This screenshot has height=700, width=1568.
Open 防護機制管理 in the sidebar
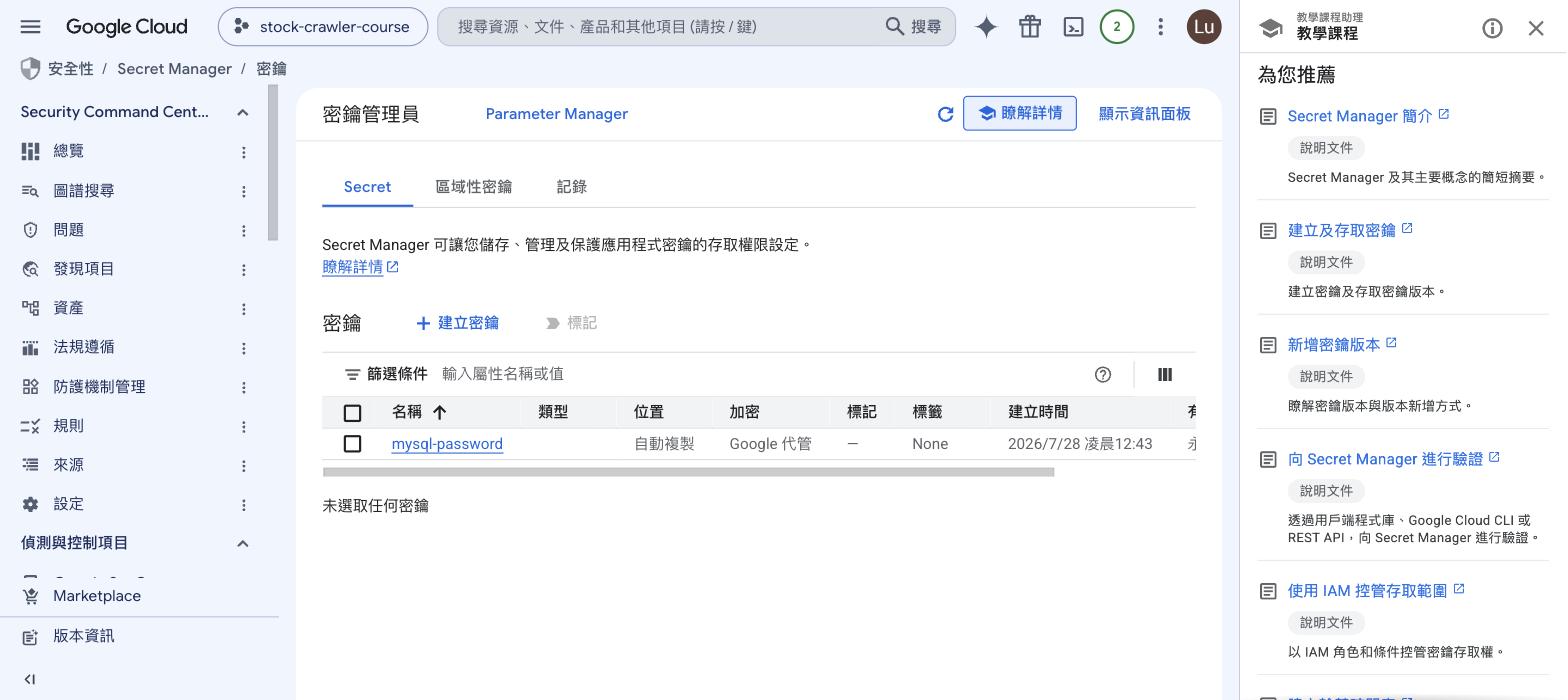[x=99, y=386]
